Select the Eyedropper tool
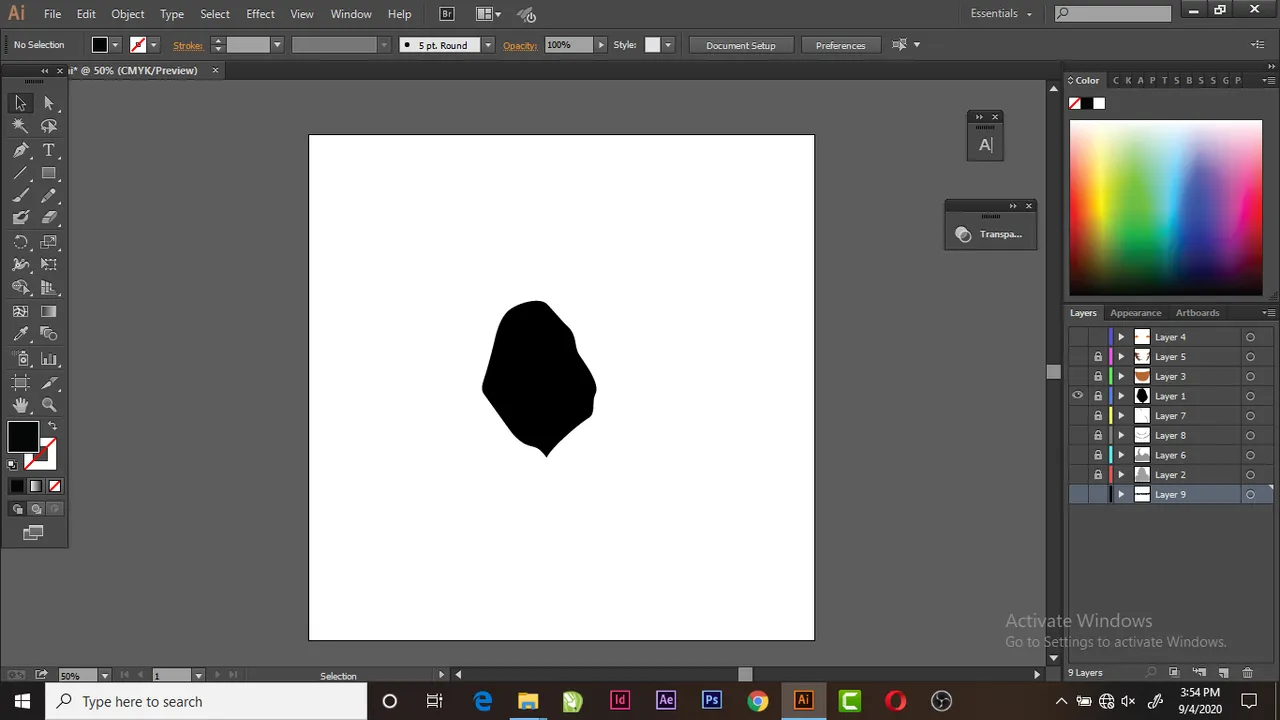 coord(20,335)
